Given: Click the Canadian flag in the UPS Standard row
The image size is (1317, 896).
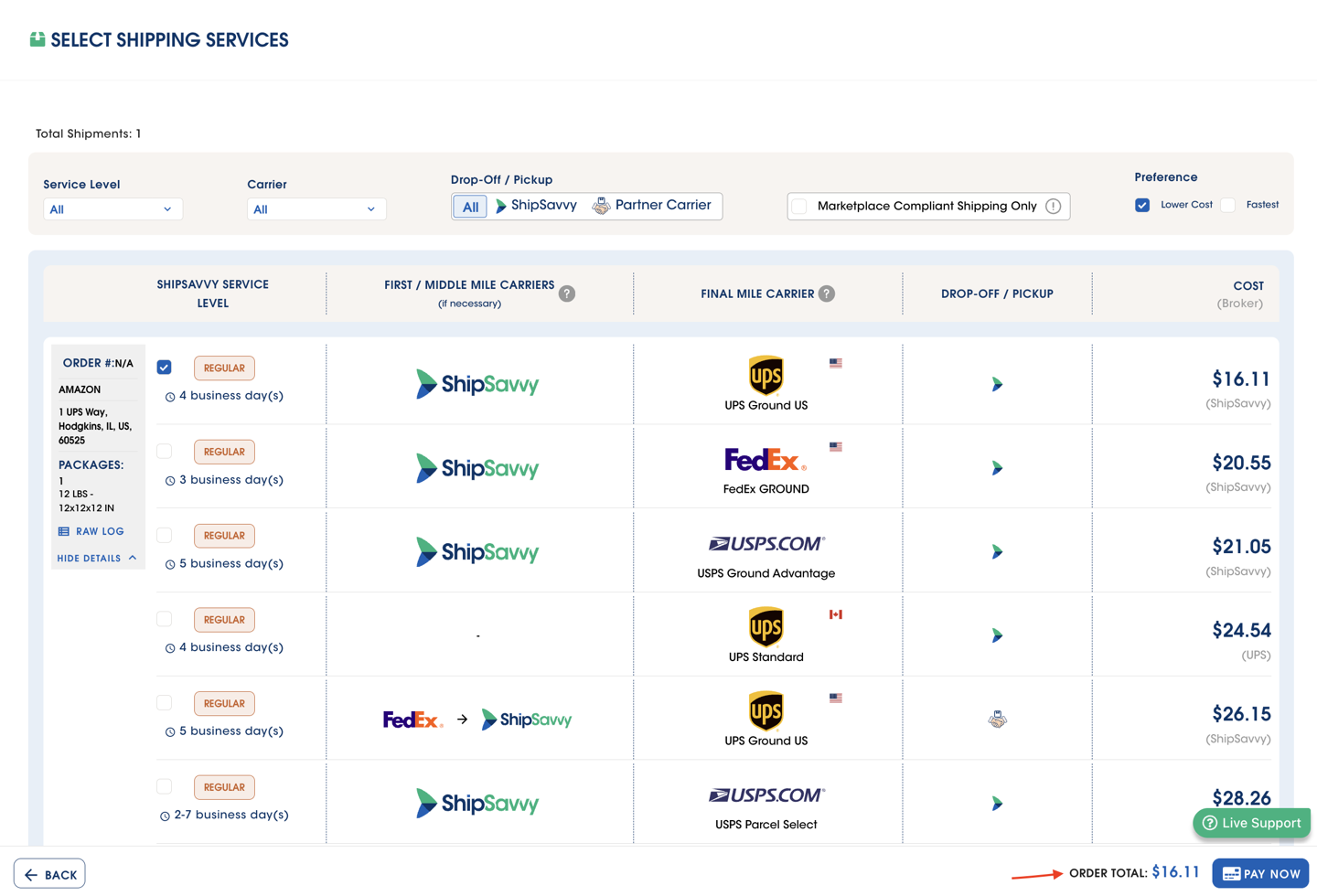Looking at the screenshot, I should [x=836, y=614].
